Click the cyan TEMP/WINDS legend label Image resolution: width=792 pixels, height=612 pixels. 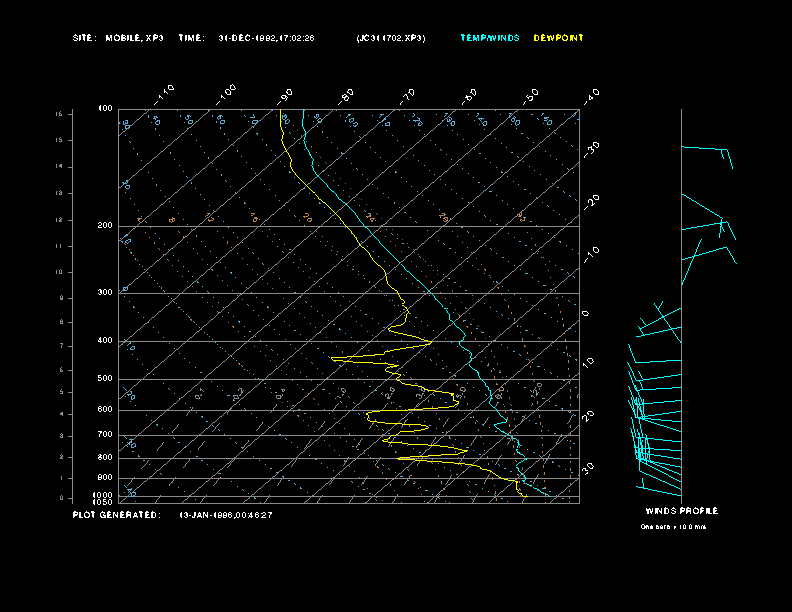coord(489,38)
